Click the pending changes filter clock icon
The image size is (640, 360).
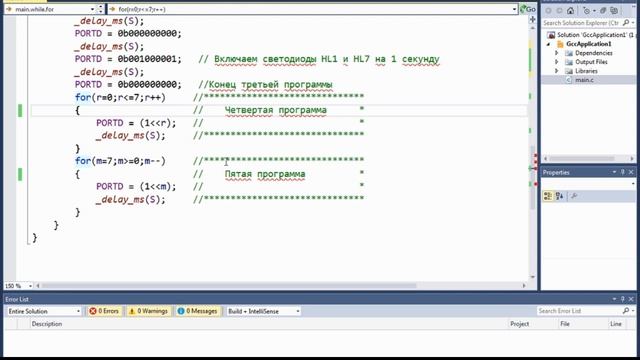tap(588, 11)
